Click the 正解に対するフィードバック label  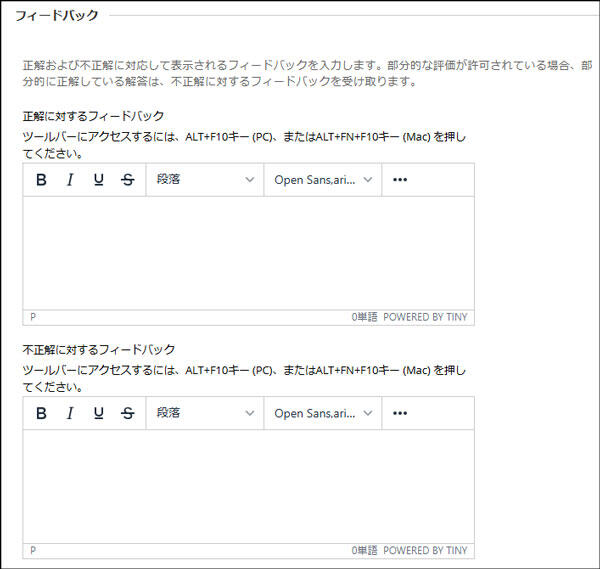point(93,116)
